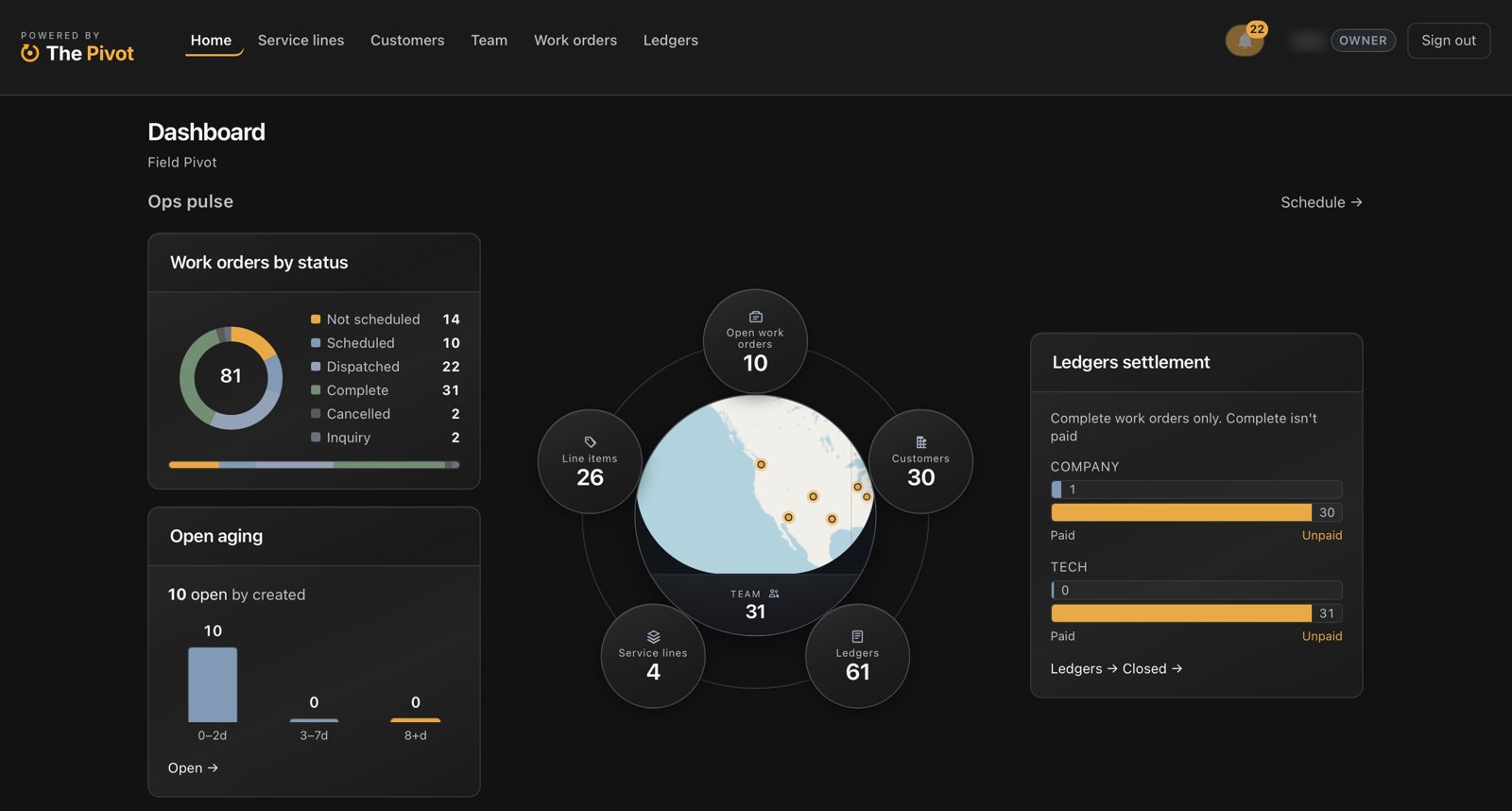Select the Scheduled status row
The width and height of the screenshot is (1512, 811).
[x=386, y=343]
